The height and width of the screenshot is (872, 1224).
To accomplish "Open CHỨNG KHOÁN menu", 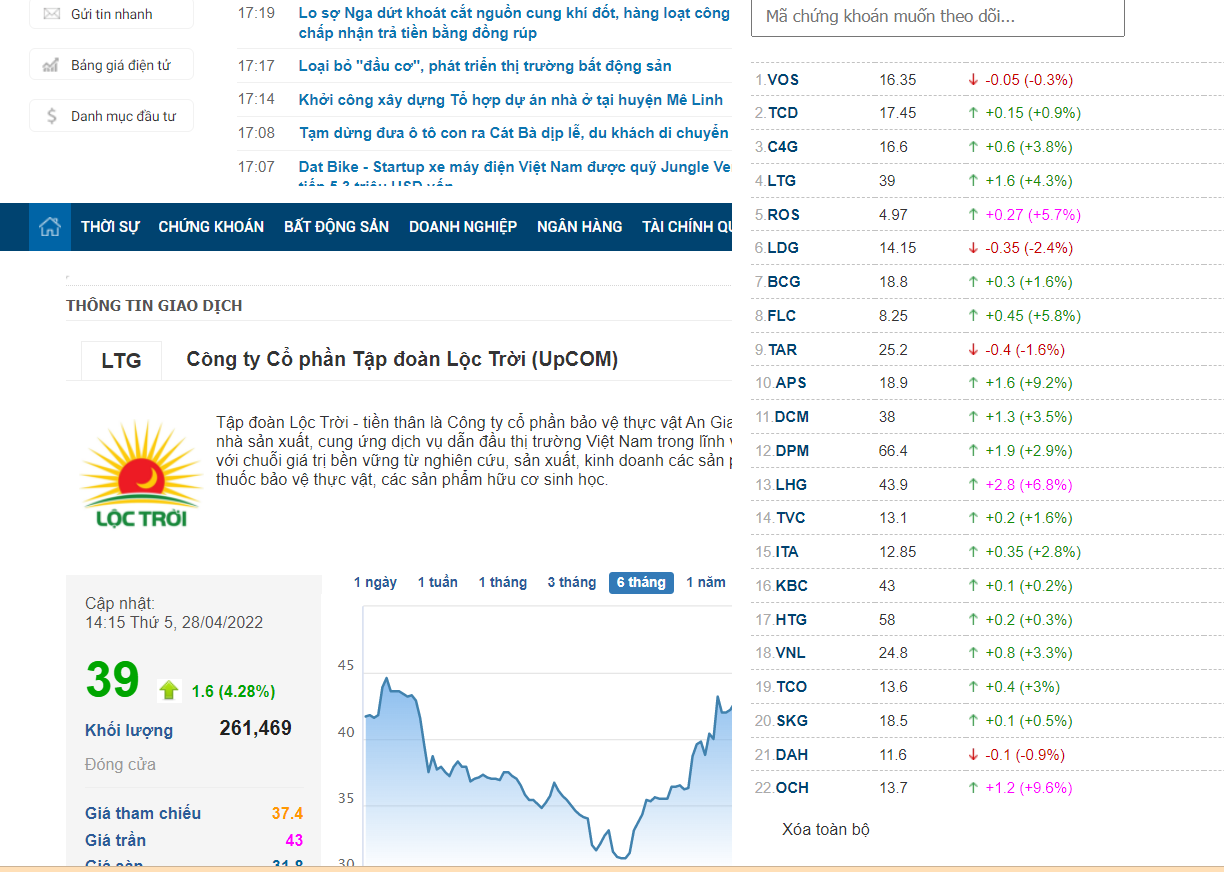I will coord(211,227).
